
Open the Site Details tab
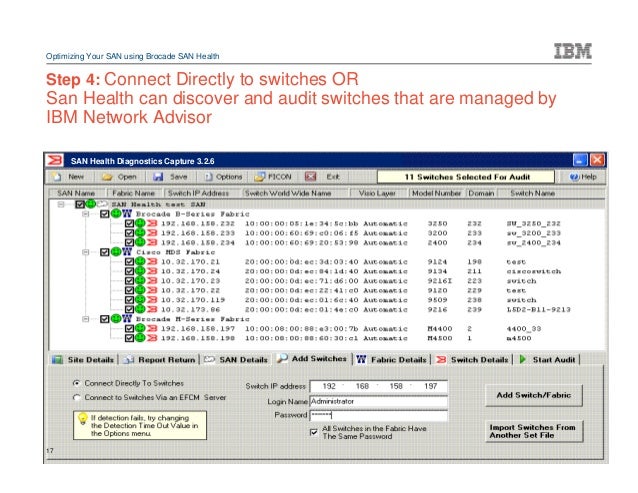point(83,360)
